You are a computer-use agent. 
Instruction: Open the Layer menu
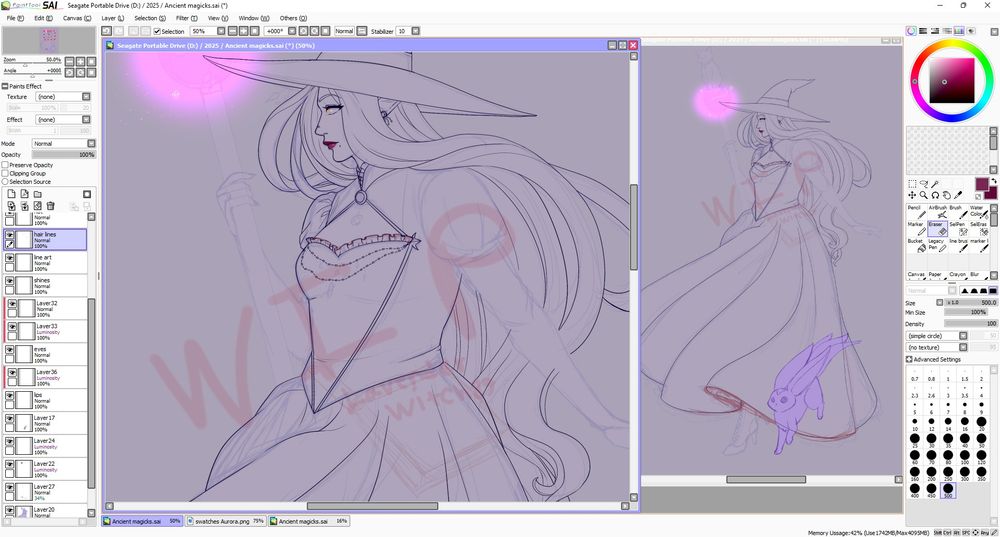click(112, 18)
